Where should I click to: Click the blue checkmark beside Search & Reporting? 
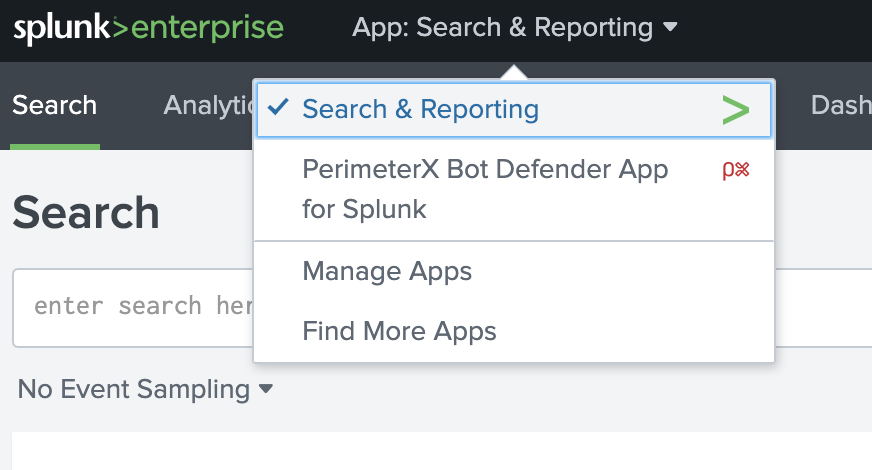click(280, 109)
